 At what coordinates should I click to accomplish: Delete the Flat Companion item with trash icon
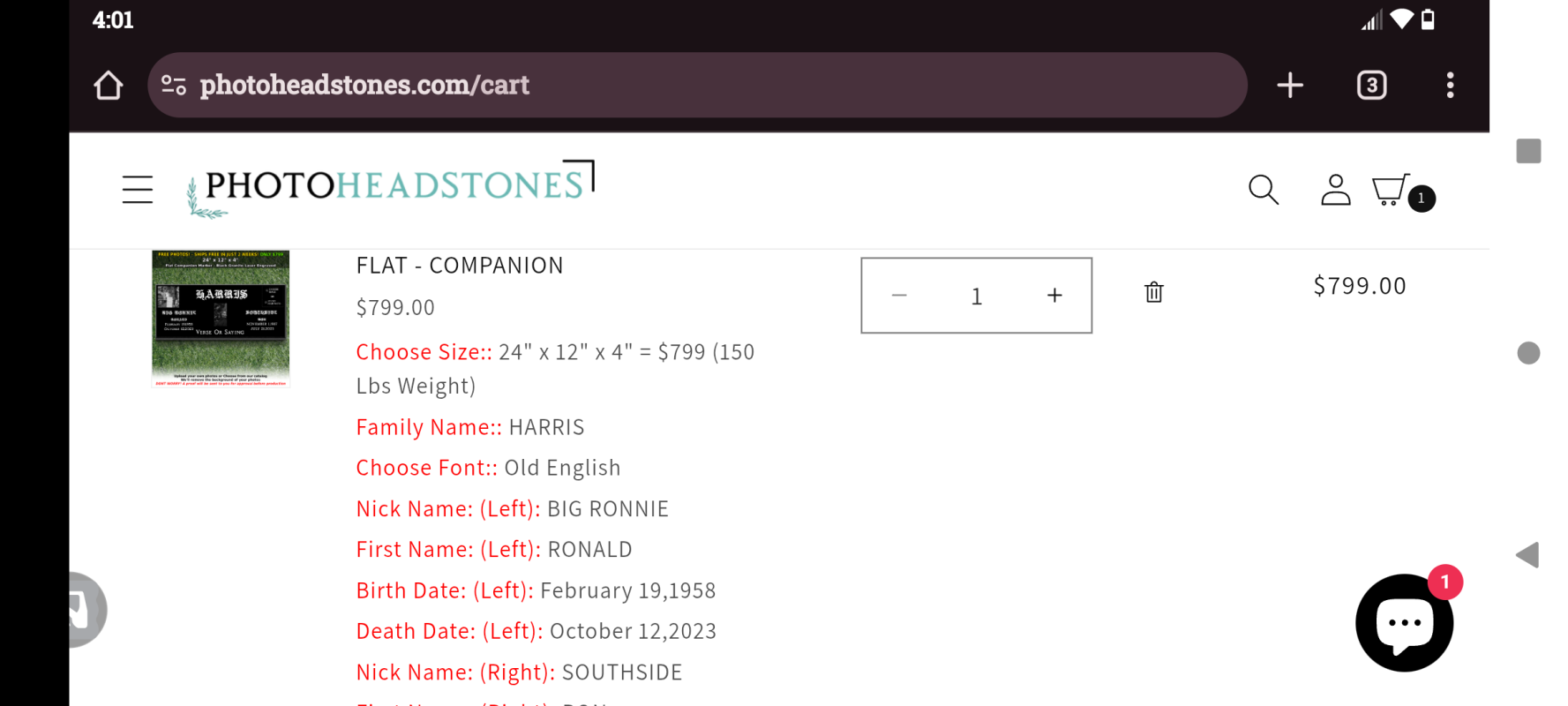tap(1153, 292)
